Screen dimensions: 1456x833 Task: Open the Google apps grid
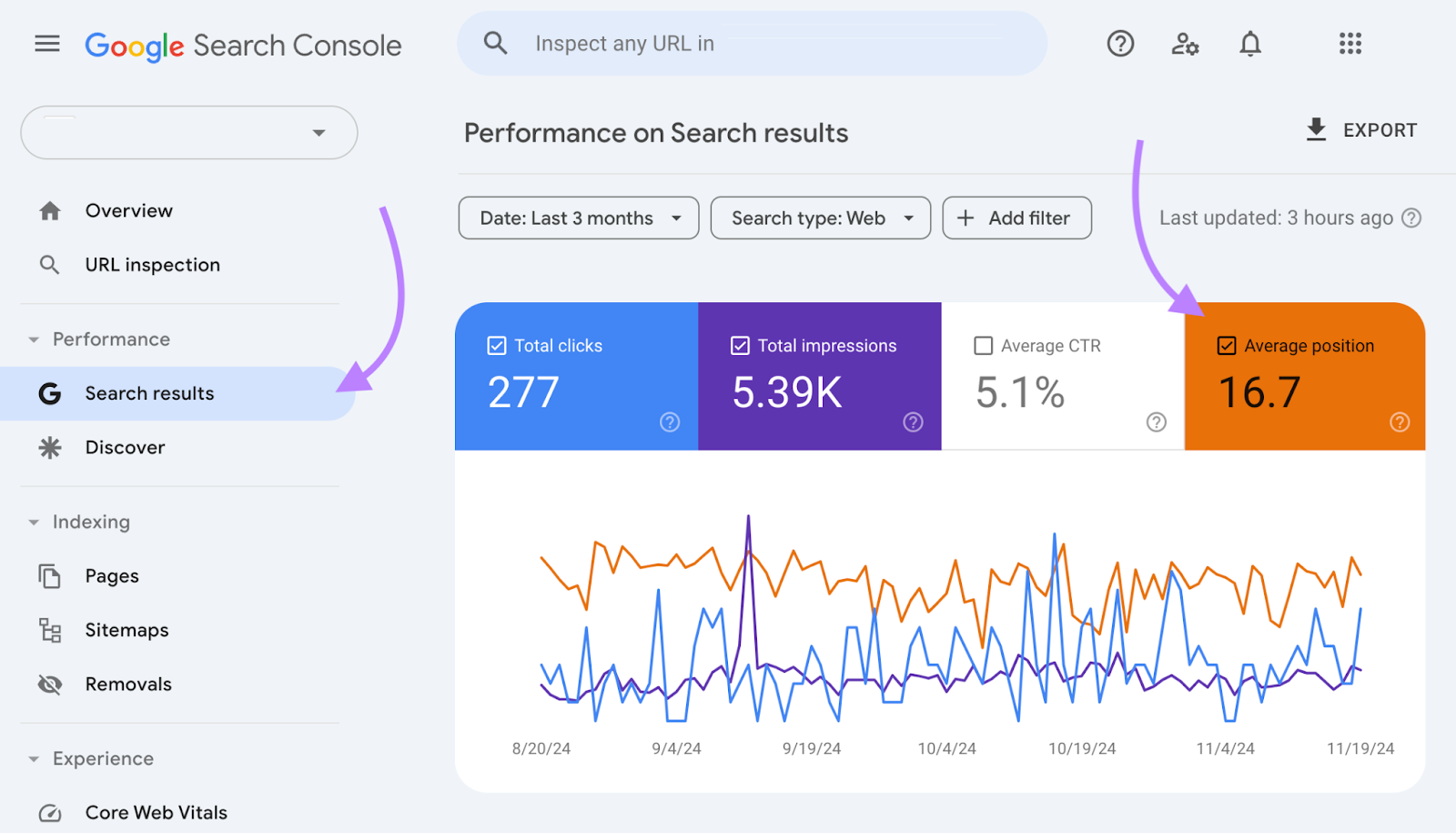[x=1350, y=43]
